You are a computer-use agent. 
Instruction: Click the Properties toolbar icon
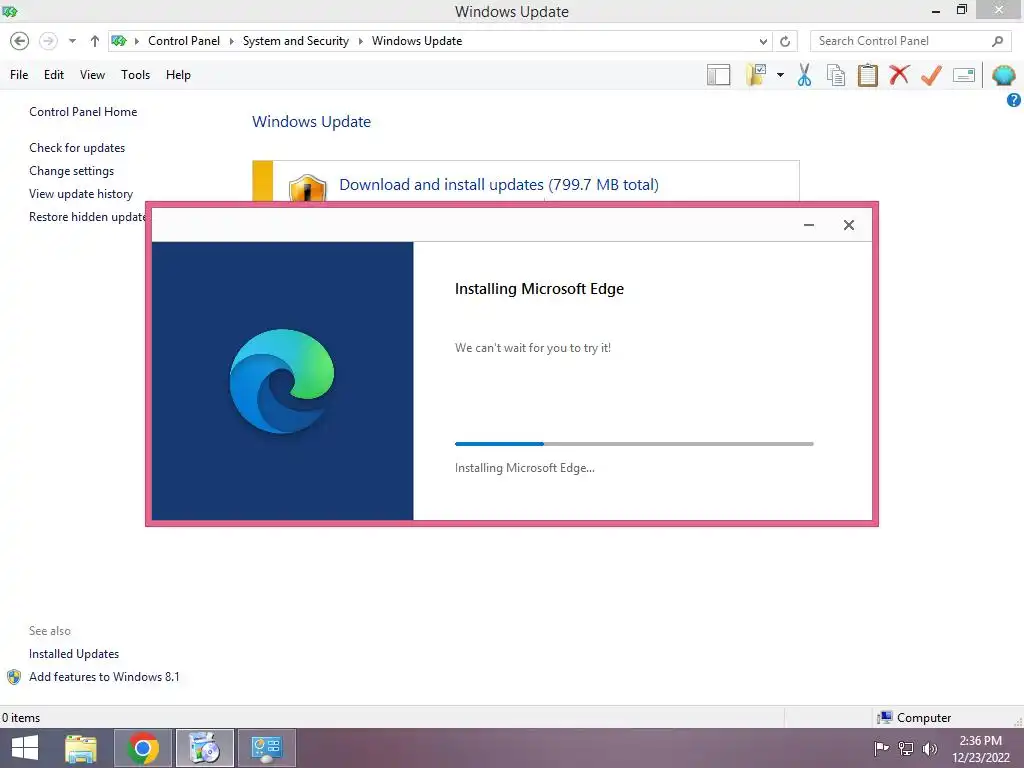coord(964,75)
